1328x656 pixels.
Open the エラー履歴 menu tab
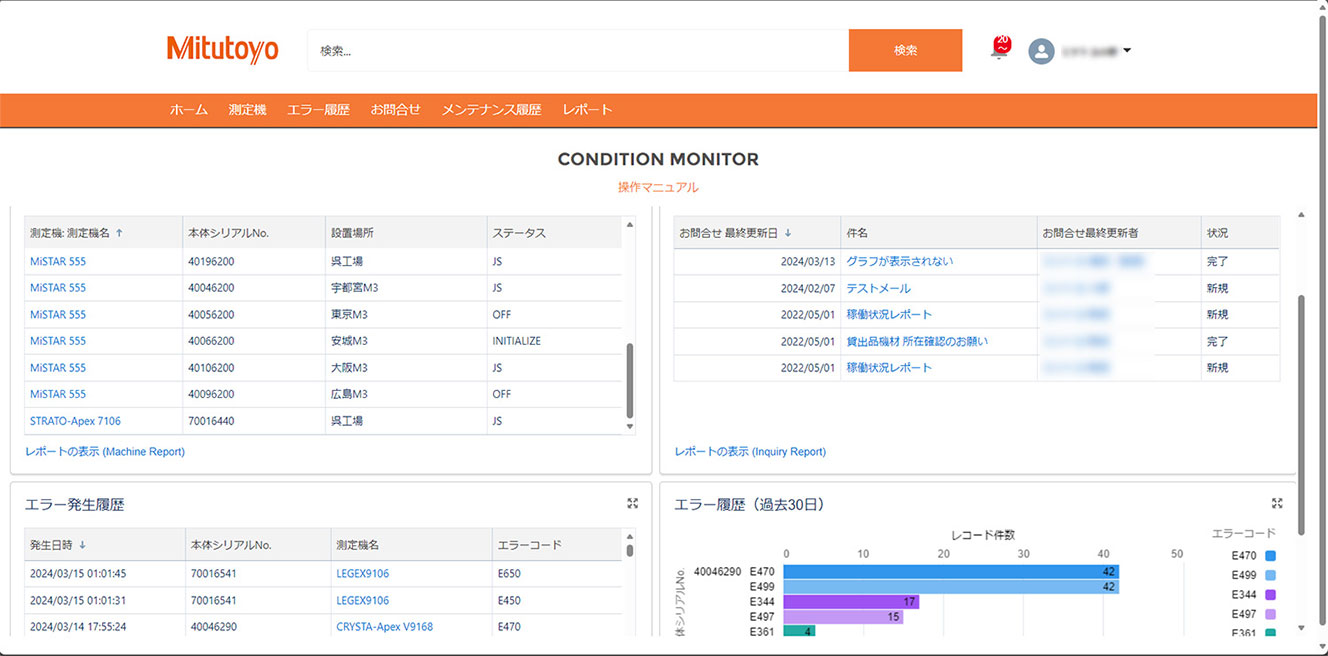pos(318,110)
